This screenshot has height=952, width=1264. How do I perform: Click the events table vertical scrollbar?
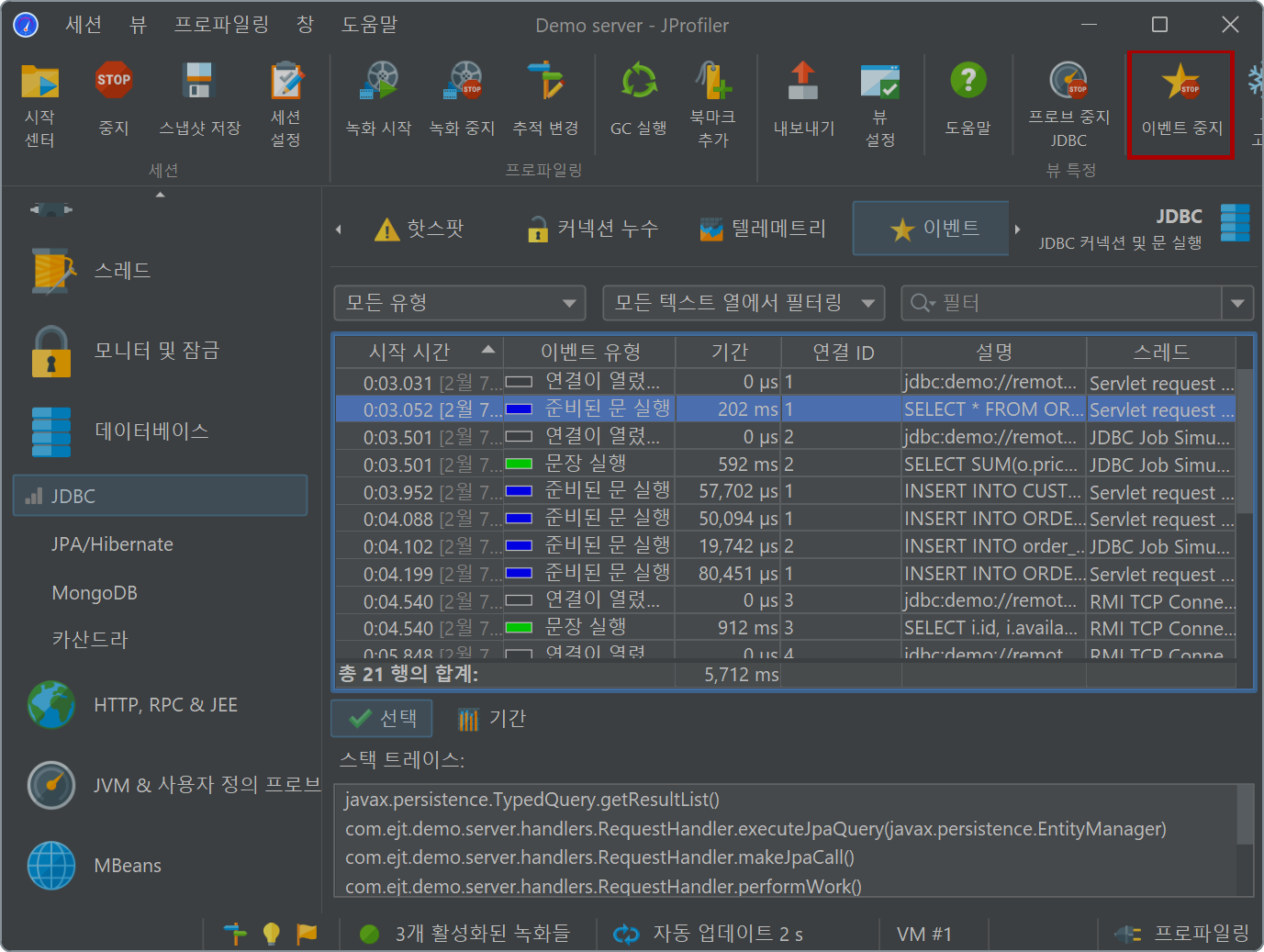coord(1245,441)
